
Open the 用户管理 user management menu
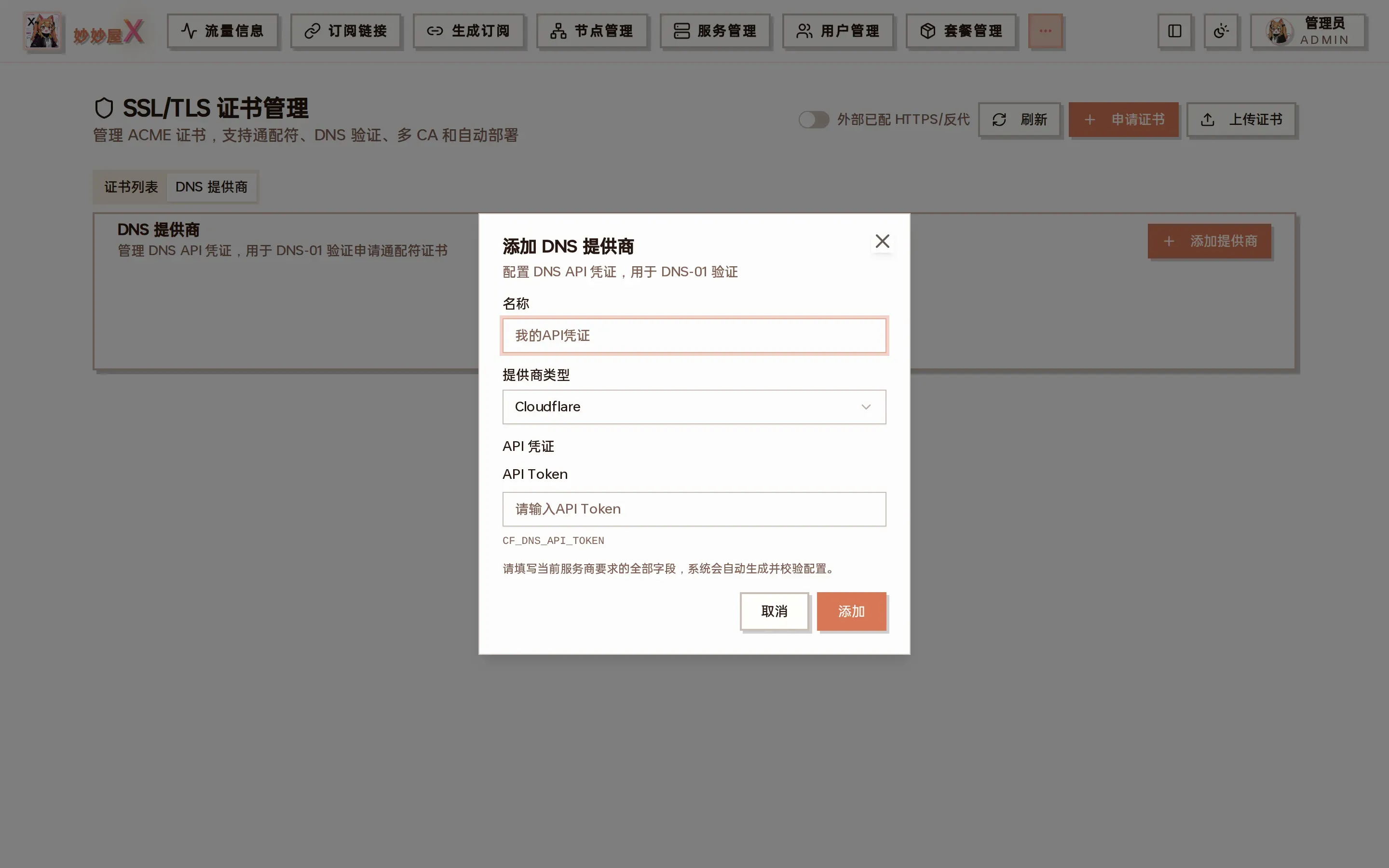point(838,31)
